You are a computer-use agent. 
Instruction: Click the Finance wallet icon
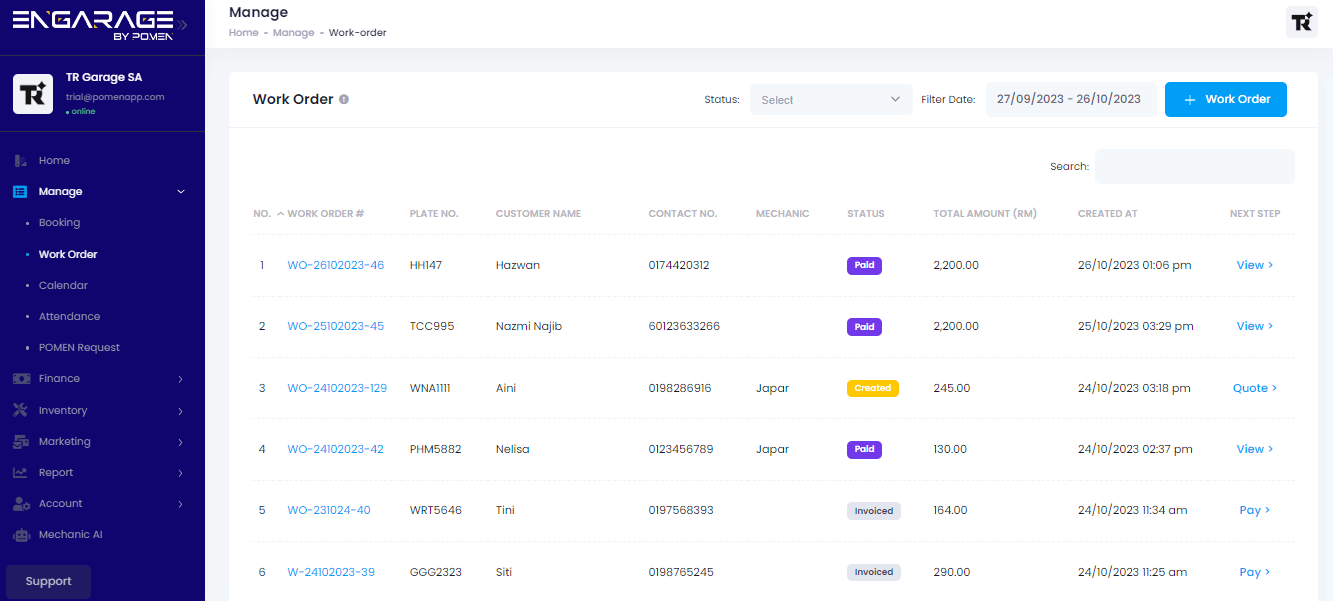20,379
